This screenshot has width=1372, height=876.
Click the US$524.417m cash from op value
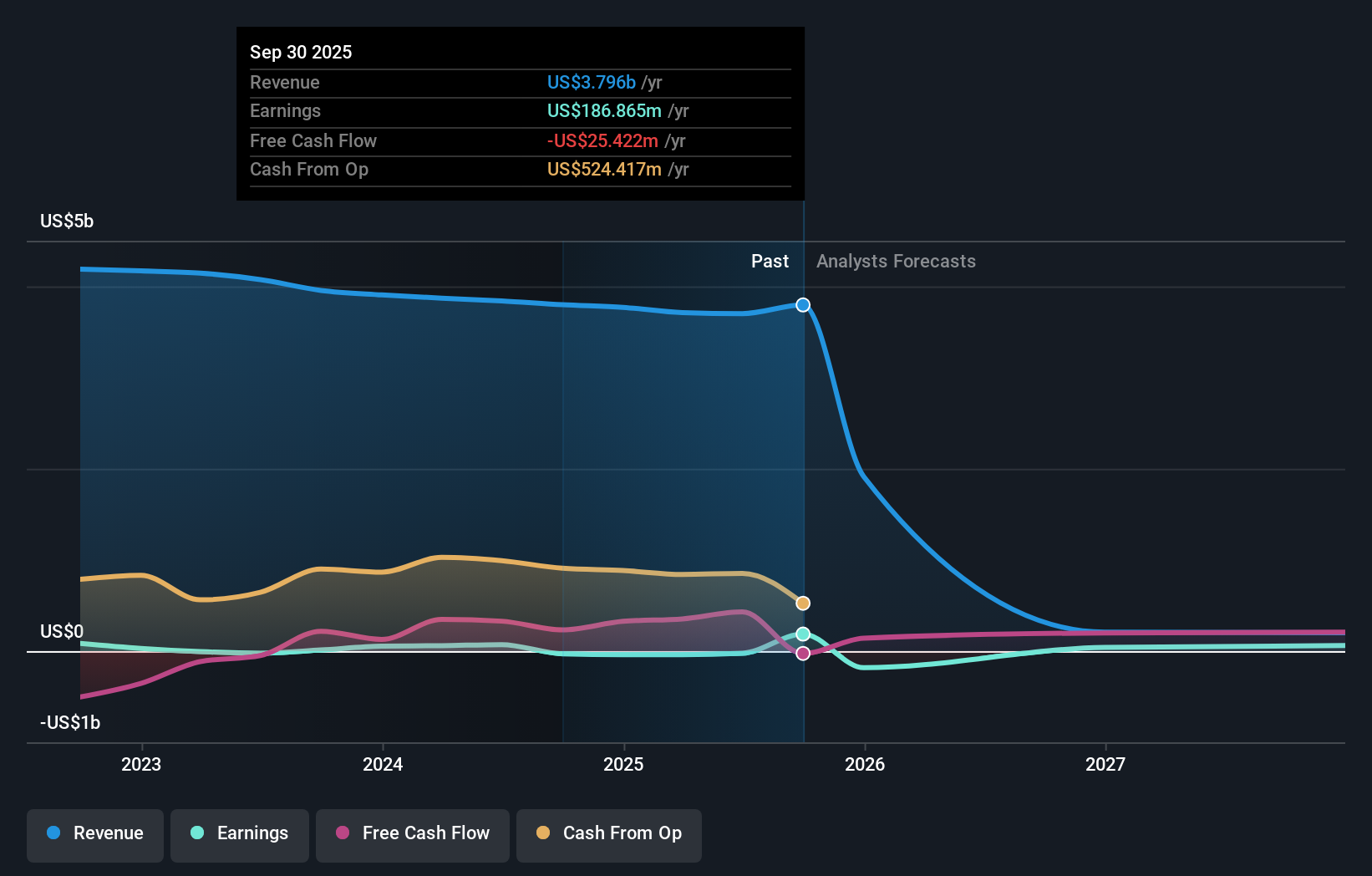604,170
